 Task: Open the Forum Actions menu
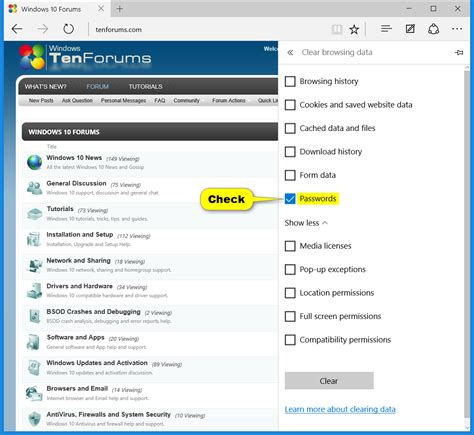coord(229,100)
